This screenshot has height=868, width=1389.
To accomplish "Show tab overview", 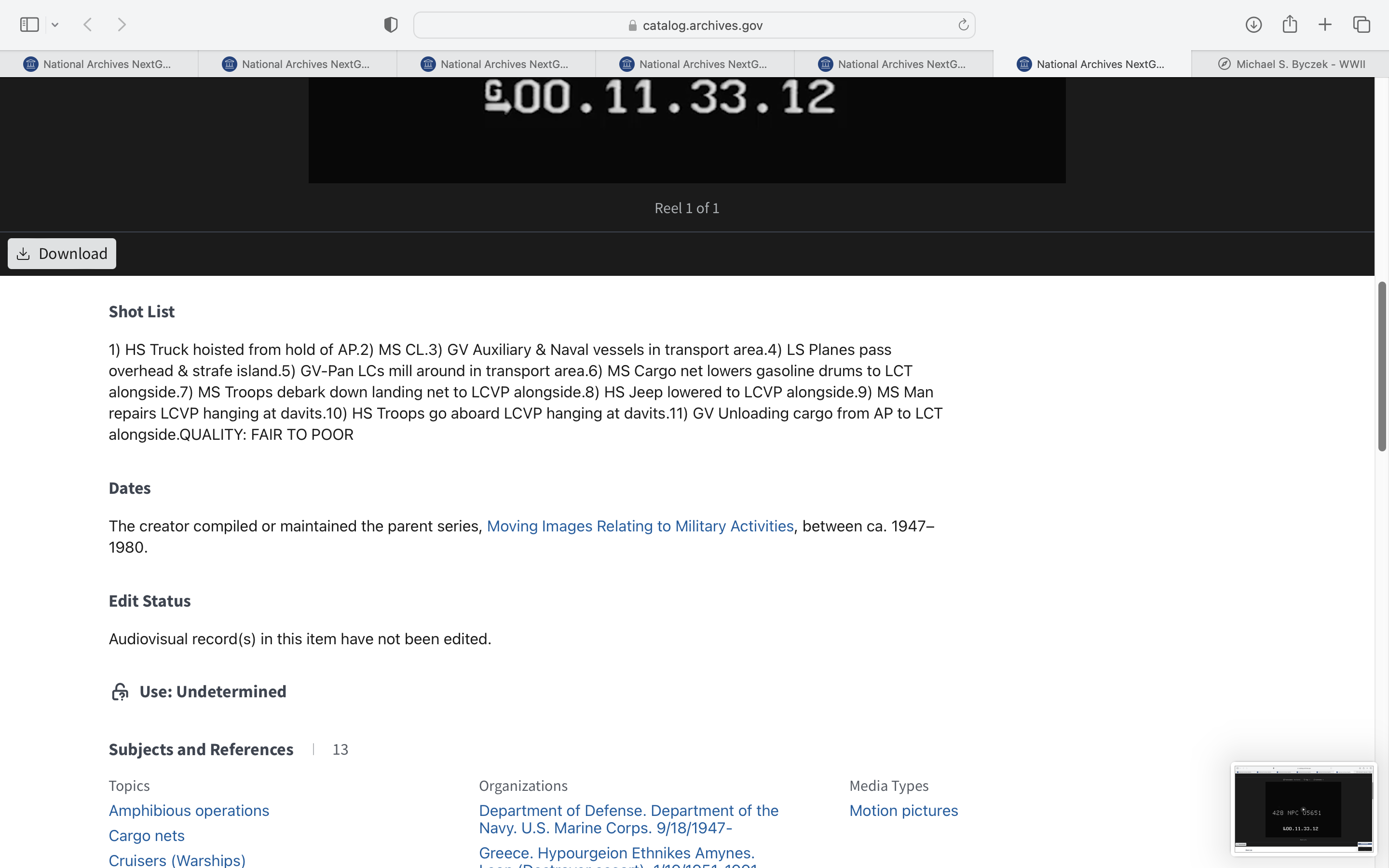I will 1362,25.
